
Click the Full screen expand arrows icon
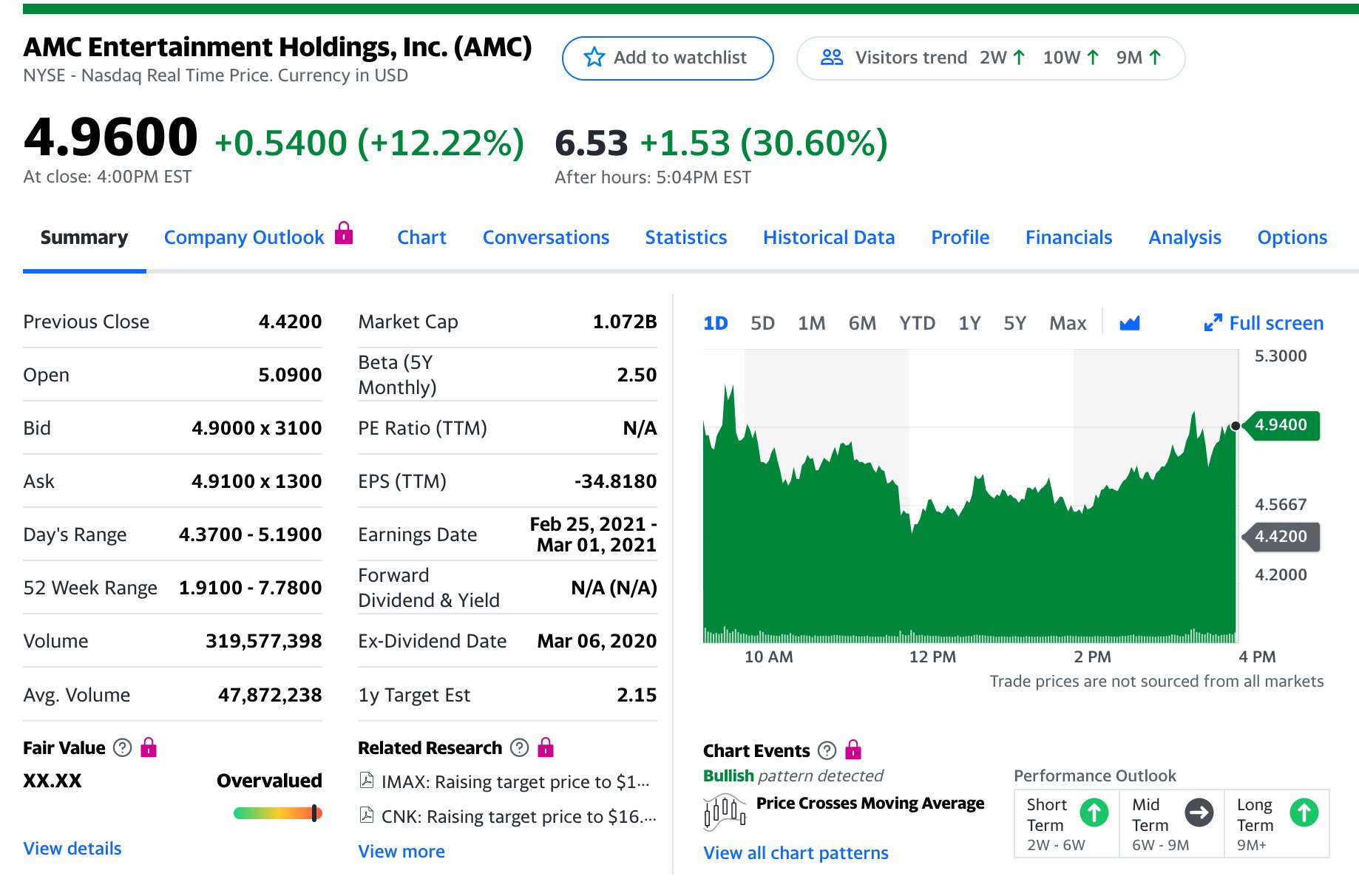pyautogui.click(x=1213, y=323)
